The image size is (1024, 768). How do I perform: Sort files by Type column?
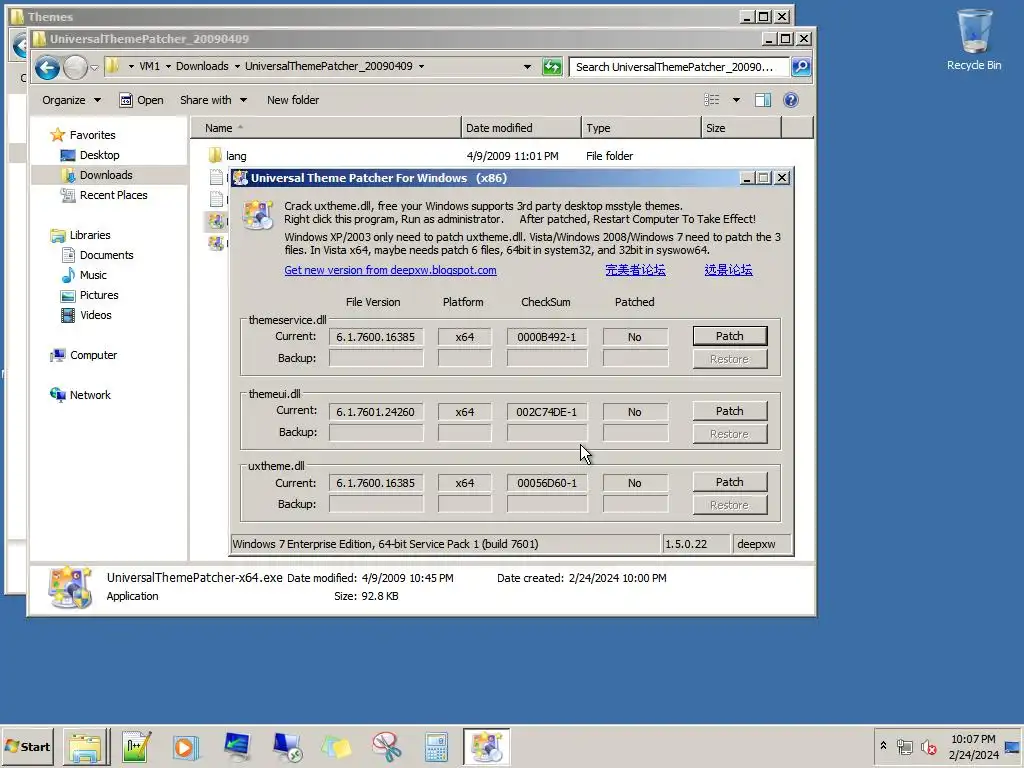[641, 128]
